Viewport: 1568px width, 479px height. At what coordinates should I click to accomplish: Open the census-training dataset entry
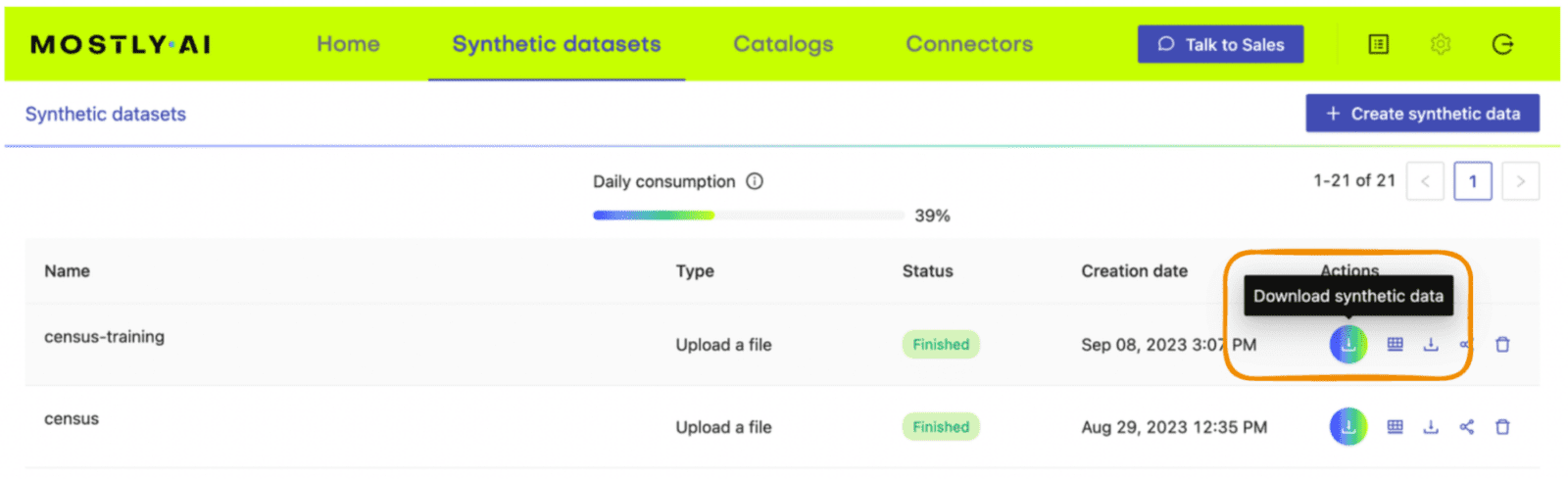105,337
